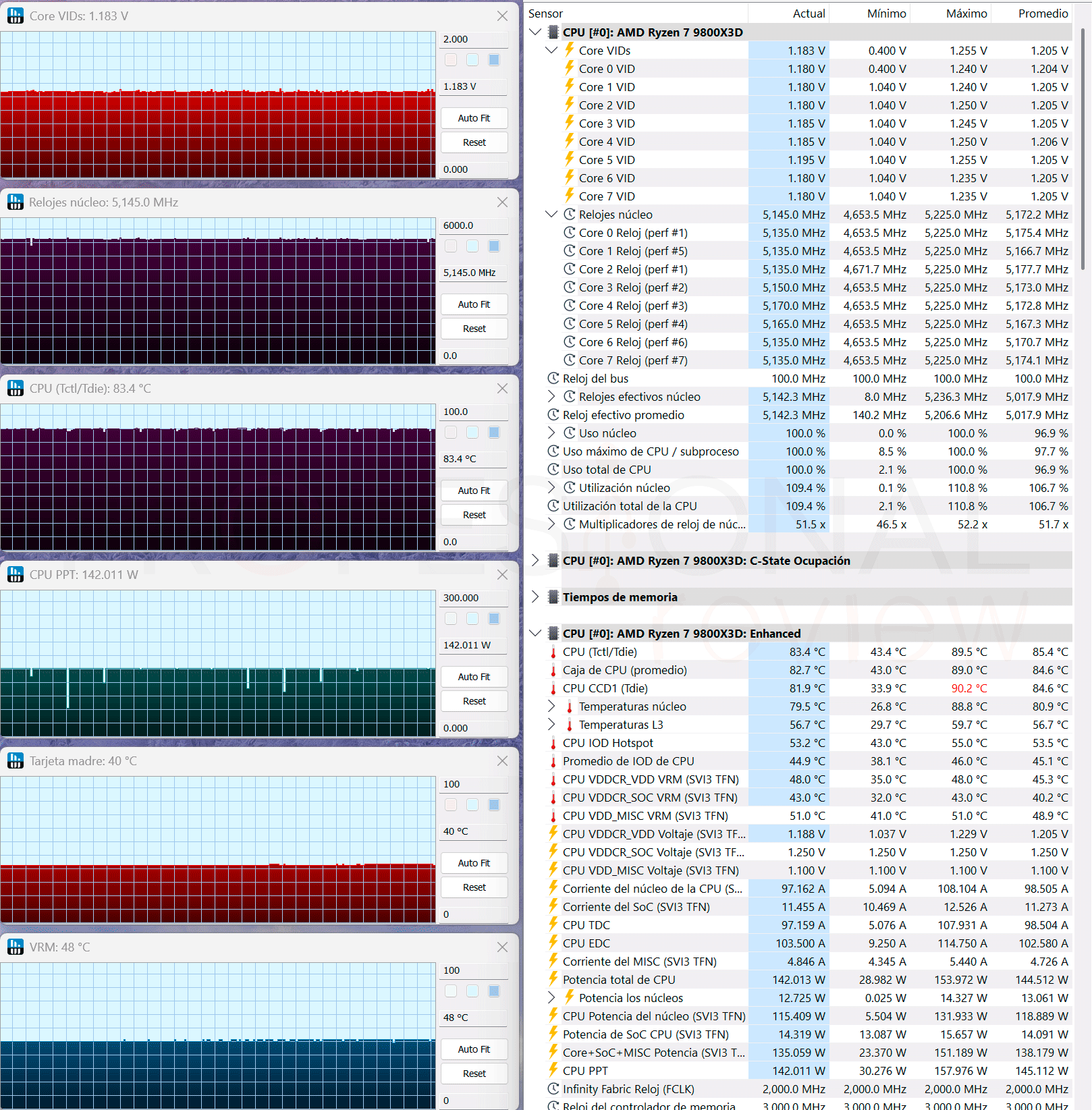Viewport: 1092px width, 1110px height.
Task: Click Auto Fit in the Core VIDs graph
Action: [x=474, y=118]
